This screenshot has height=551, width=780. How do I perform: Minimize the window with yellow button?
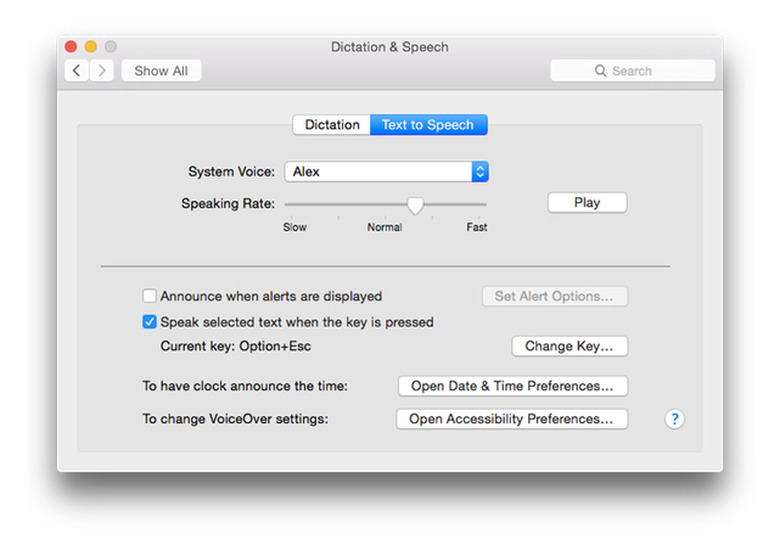pos(91,46)
